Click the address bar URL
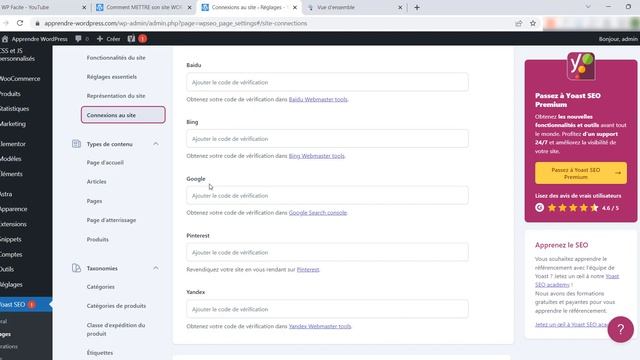The height and width of the screenshot is (360, 640). (x=176, y=23)
